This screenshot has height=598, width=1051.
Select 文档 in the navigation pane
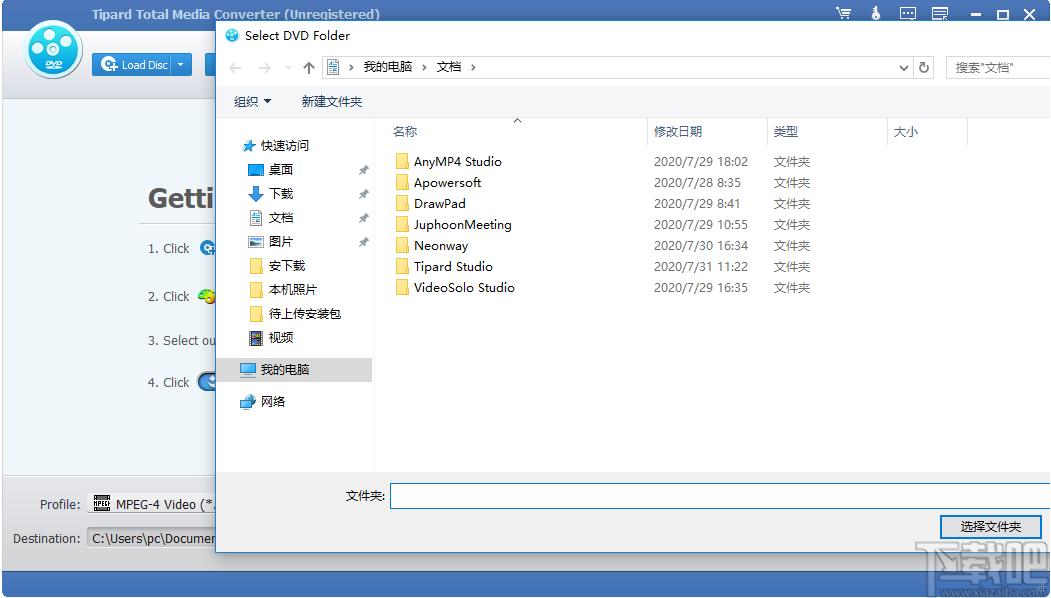(x=280, y=218)
